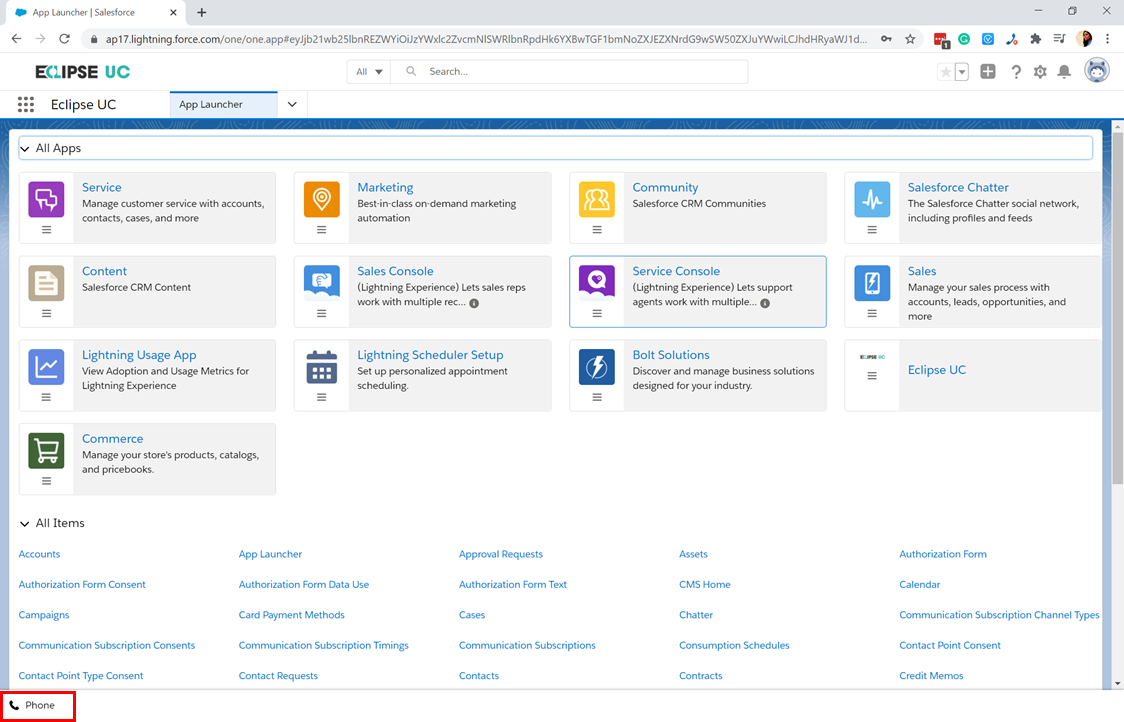Open the Card Payment Methods link
The image size is (1124, 722).
click(x=291, y=615)
